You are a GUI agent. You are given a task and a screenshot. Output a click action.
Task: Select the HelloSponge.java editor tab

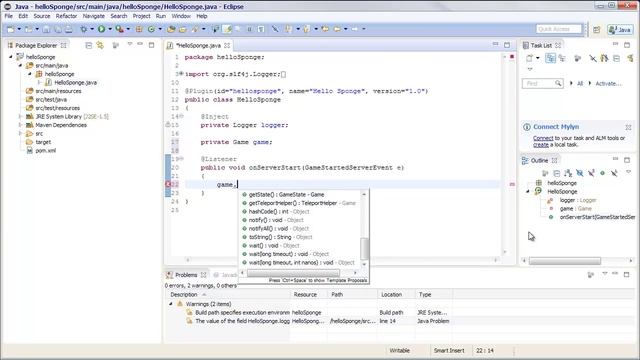(x=198, y=45)
